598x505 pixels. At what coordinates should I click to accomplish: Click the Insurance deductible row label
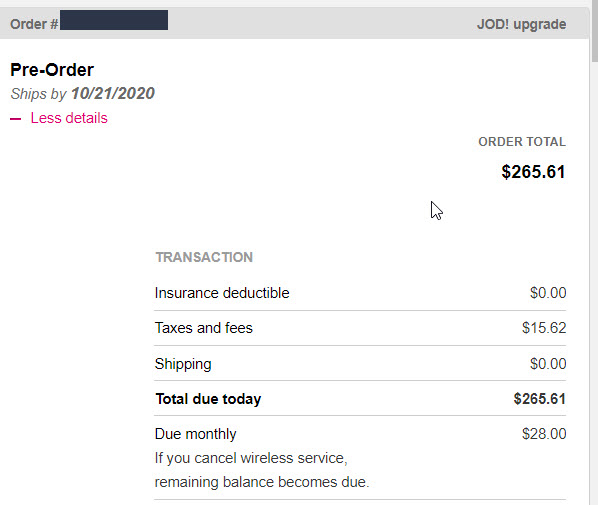pyautogui.click(x=222, y=293)
